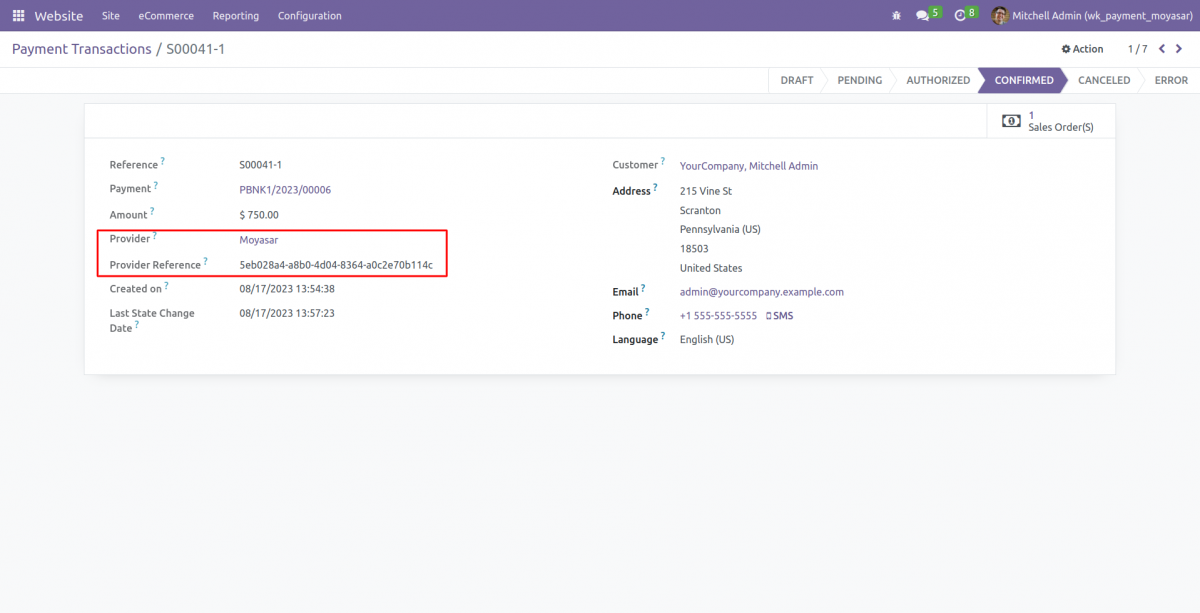Open activities clock showing 8 pending
Screen dimensions: 1200x613
point(959,15)
